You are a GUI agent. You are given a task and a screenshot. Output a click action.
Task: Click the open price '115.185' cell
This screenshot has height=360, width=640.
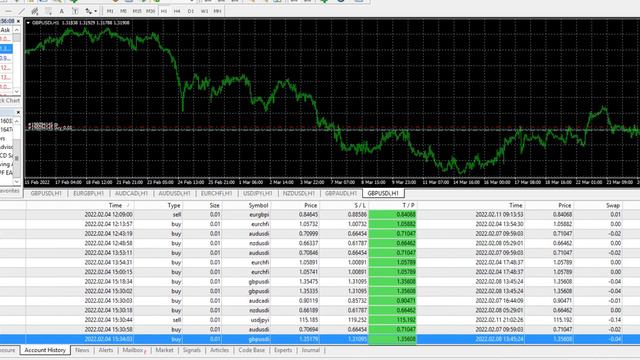click(308, 320)
